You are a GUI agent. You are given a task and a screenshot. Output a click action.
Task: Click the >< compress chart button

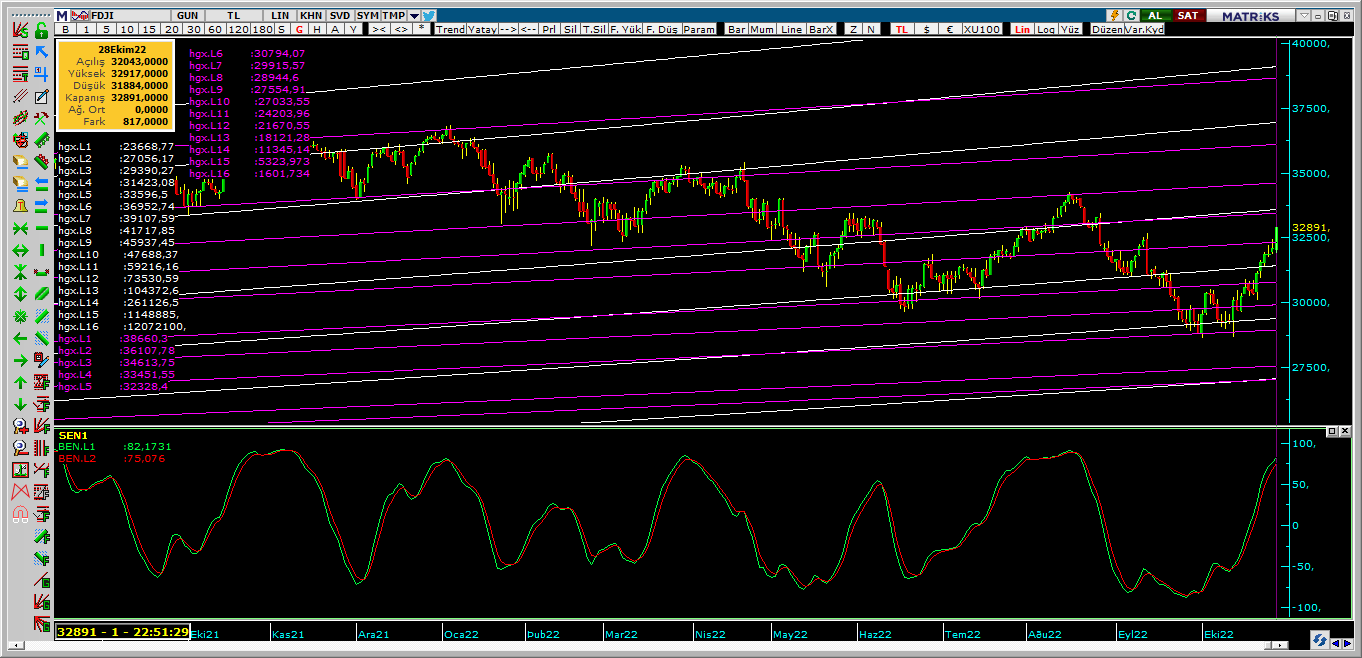(379, 29)
